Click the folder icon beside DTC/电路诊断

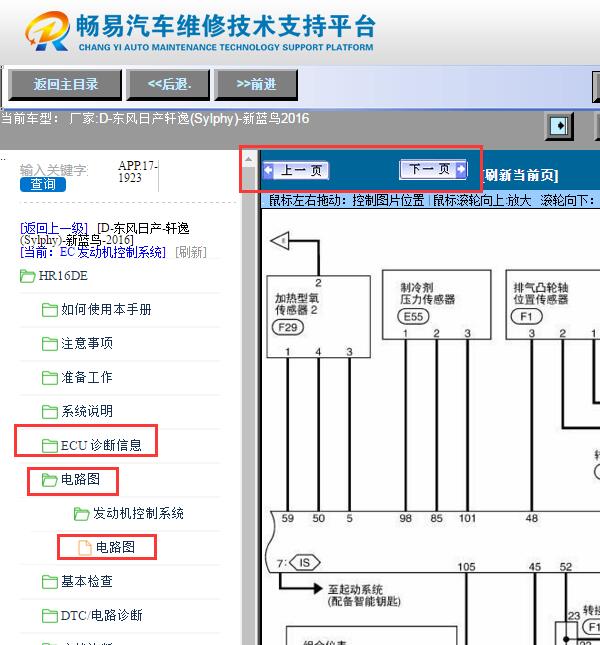(50, 616)
